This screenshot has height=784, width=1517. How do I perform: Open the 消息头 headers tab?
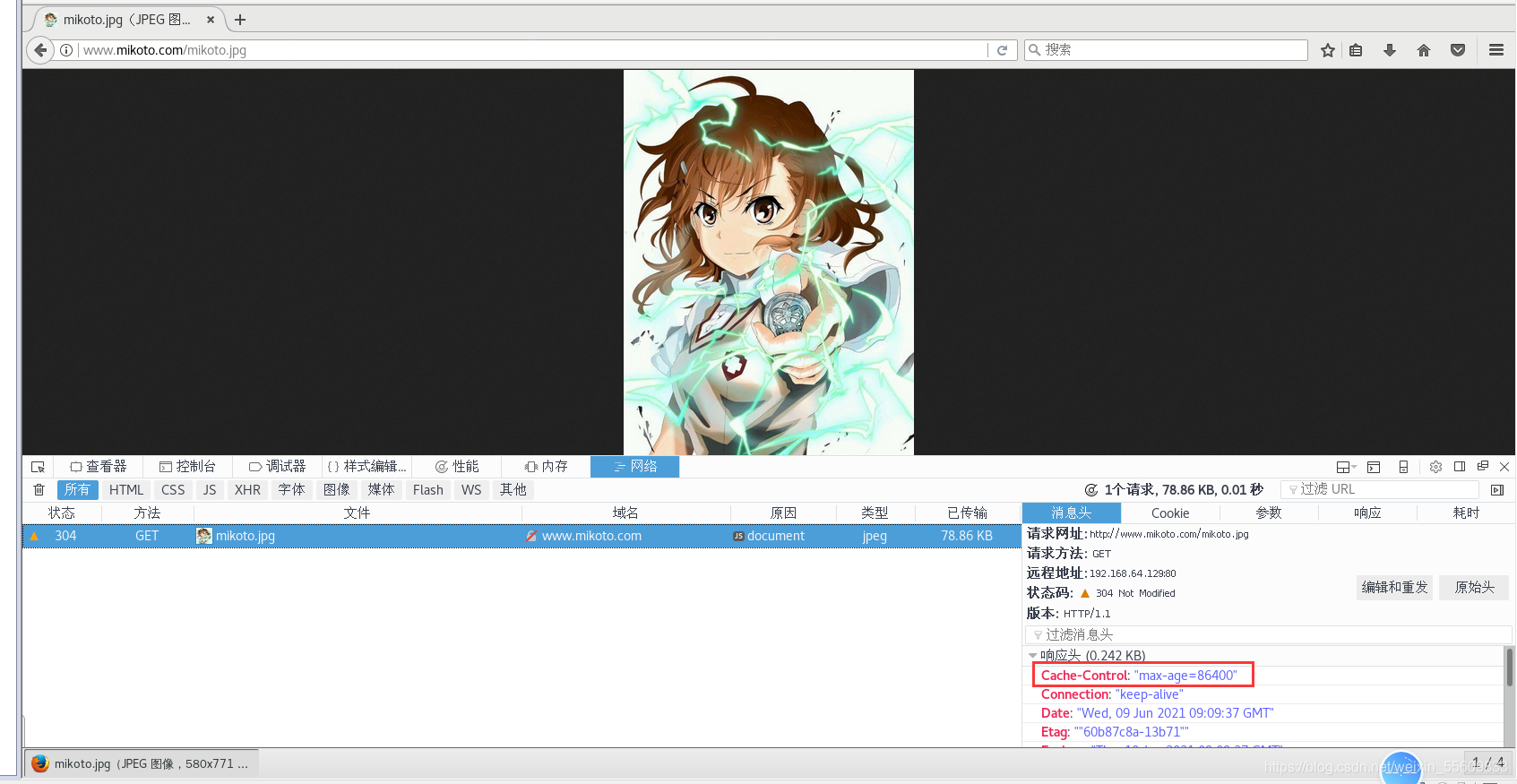tap(1072, 513)
